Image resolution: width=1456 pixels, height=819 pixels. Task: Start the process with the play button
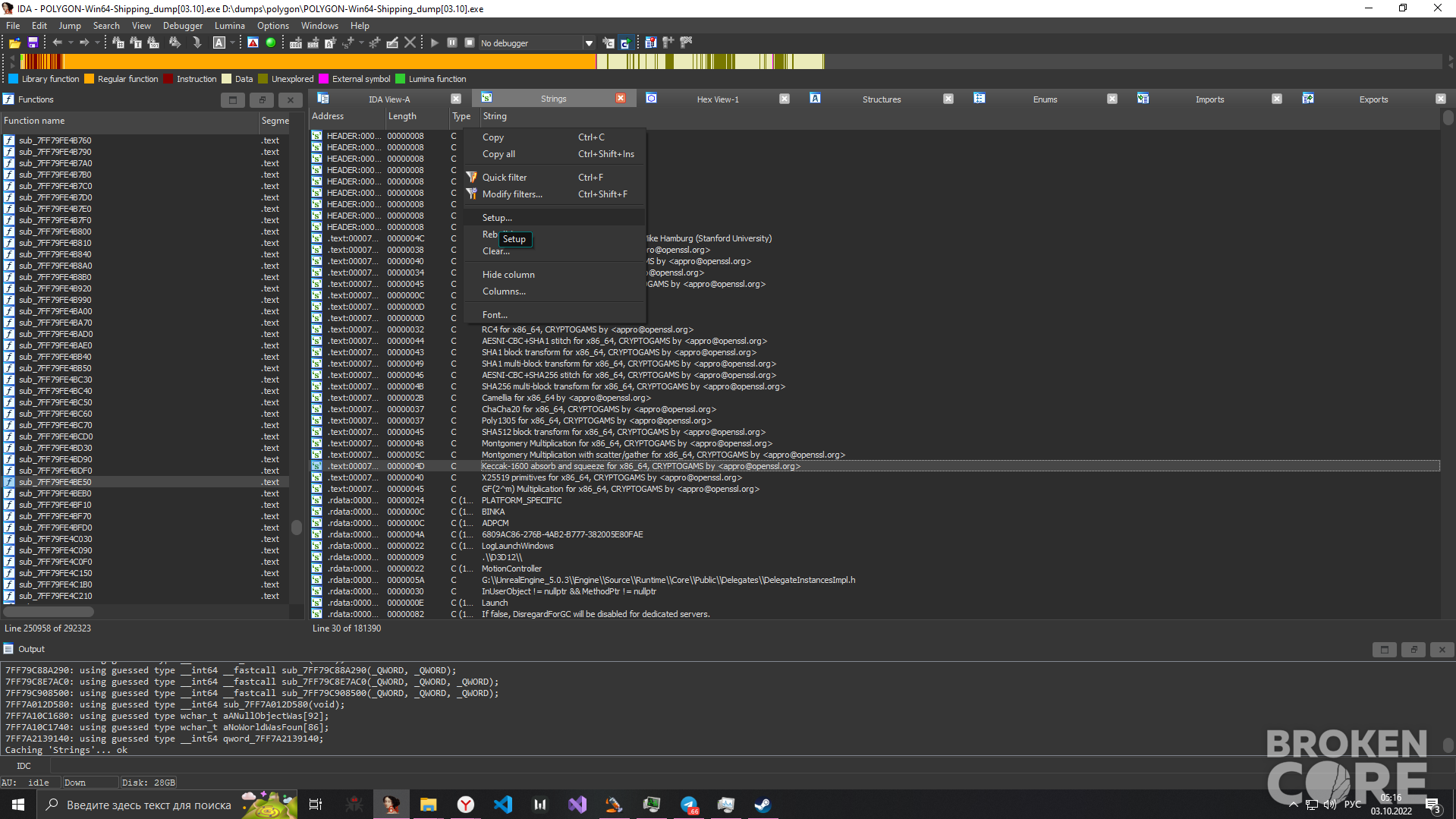click(435, 43)
